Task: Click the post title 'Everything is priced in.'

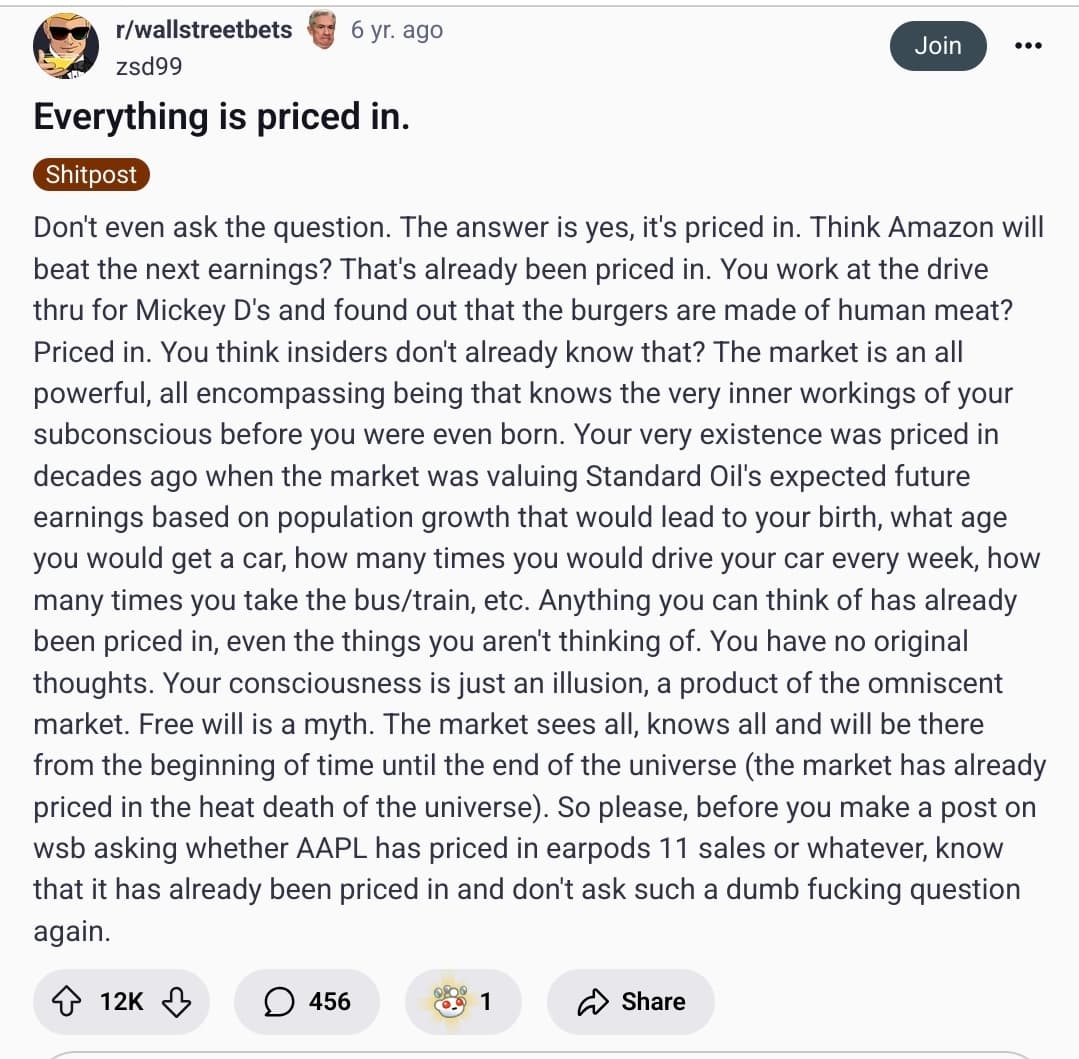Action: pos(222,117)
